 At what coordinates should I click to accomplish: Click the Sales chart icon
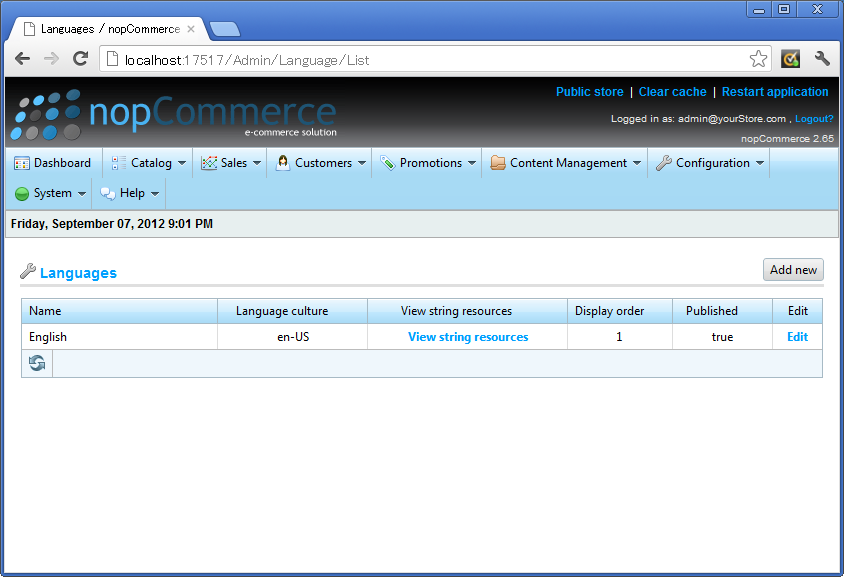[209, 163]
